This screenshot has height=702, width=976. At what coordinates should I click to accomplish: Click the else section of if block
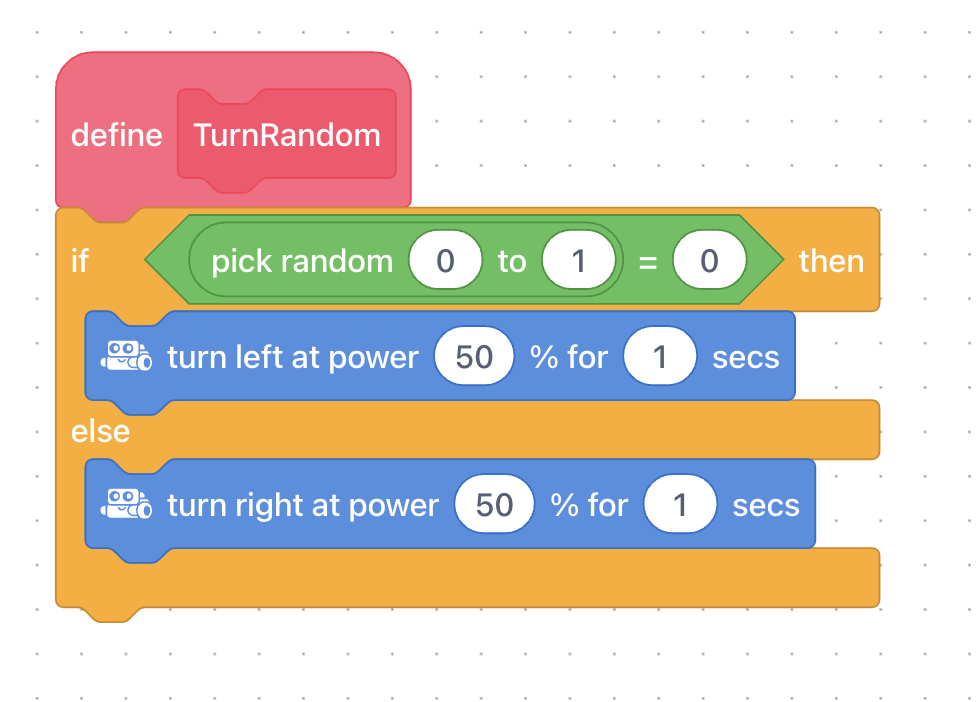(x=100, y=431)
